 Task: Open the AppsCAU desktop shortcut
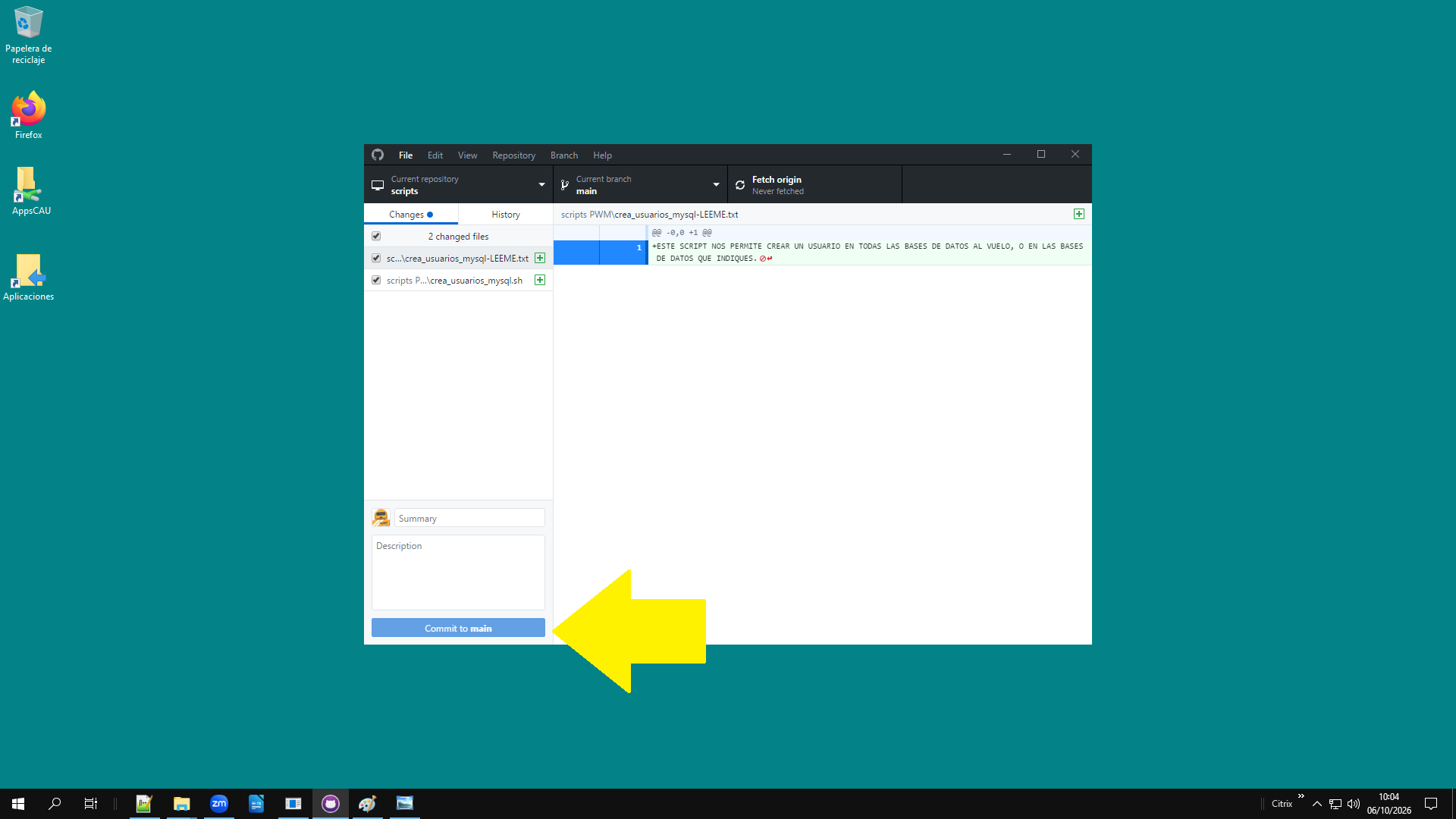point(30,192)
